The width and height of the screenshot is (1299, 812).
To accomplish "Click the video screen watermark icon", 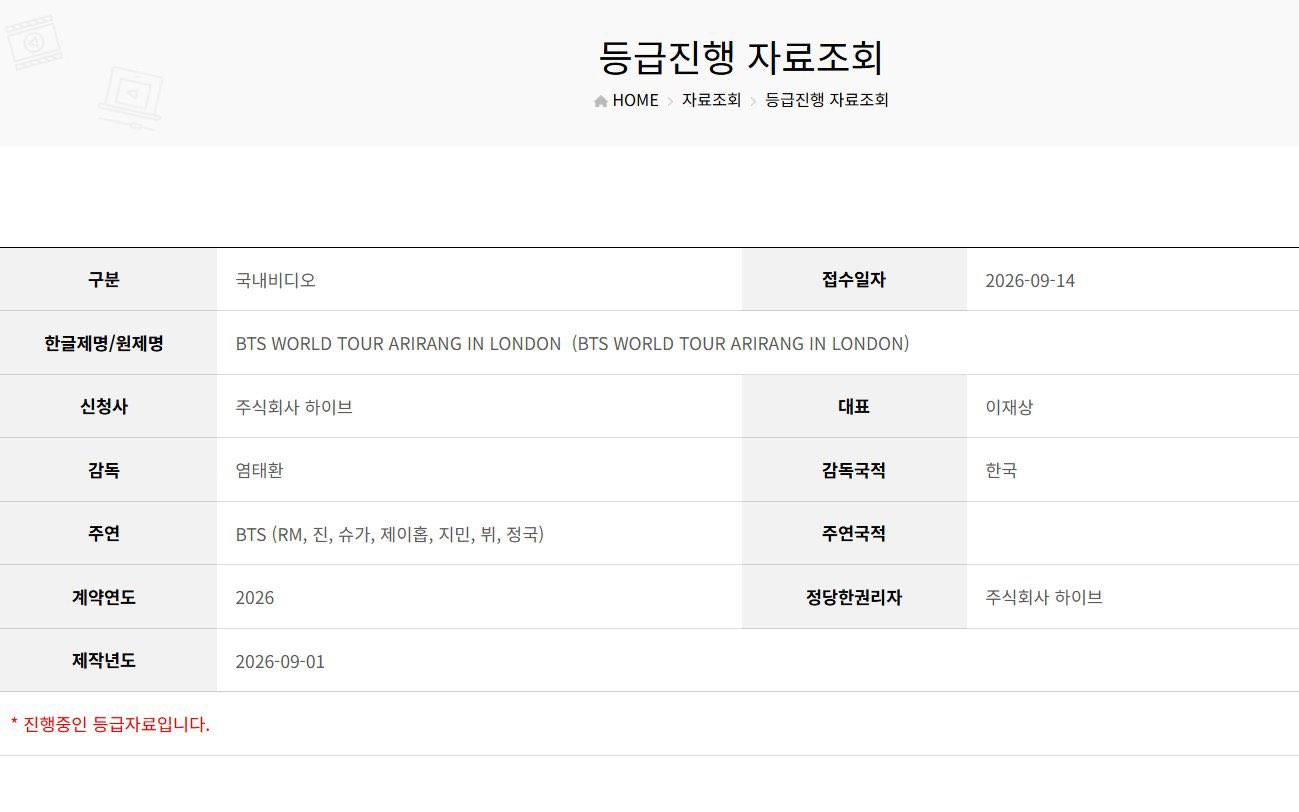I will [130, 97].
